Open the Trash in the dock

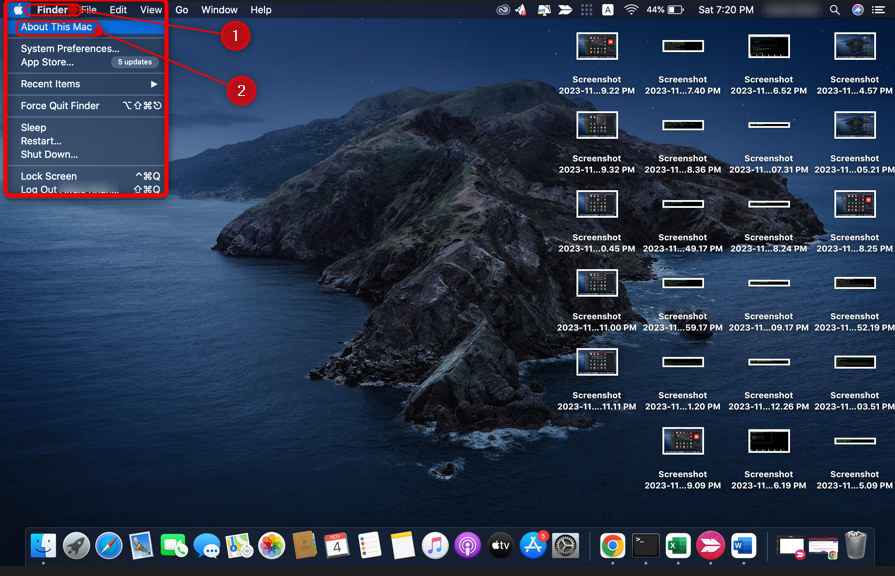855,545
